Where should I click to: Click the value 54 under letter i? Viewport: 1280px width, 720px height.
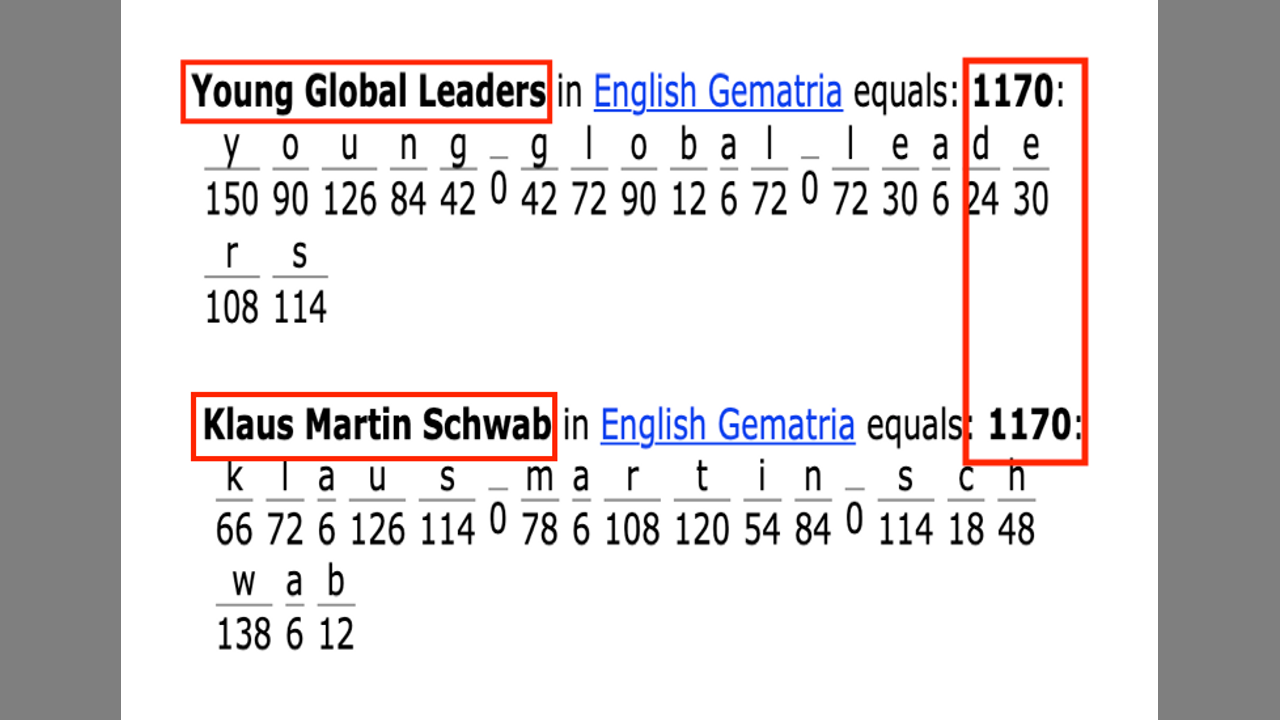click(x=762, y=530)
